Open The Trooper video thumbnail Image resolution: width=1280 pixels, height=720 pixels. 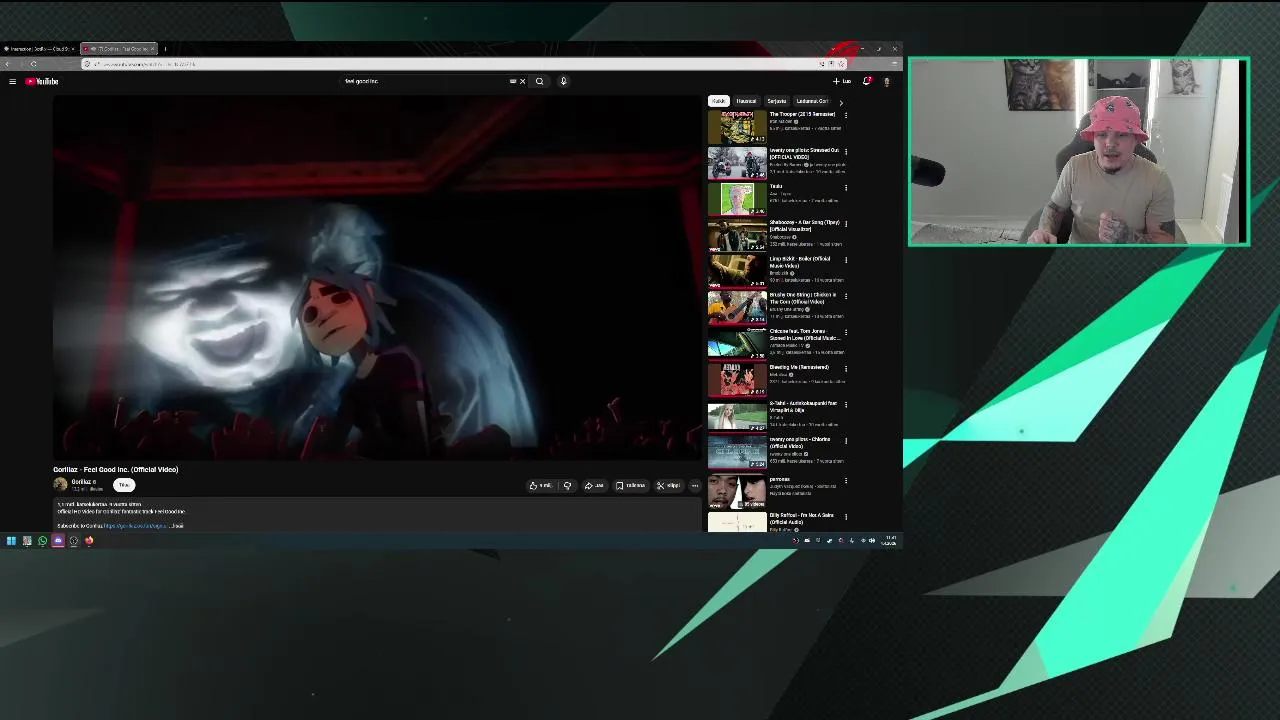tap(737, 126)
